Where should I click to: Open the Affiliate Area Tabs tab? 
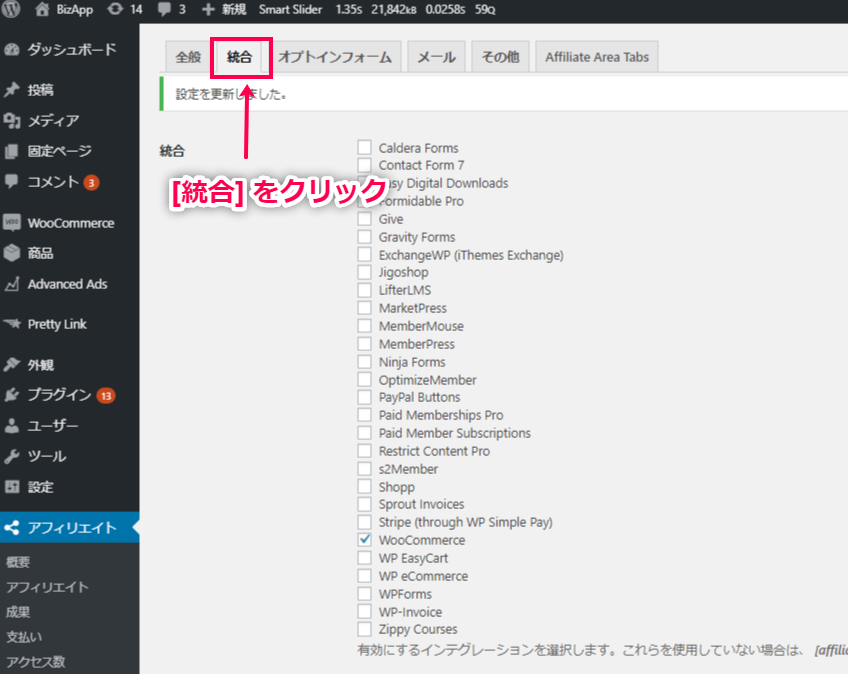pyautogui.click(x=597, y=57)
